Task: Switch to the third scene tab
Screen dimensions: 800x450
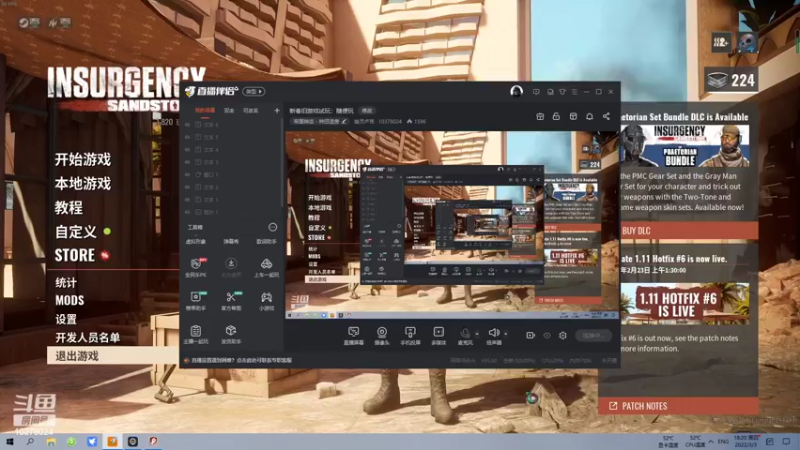Action: pos(251,110)
